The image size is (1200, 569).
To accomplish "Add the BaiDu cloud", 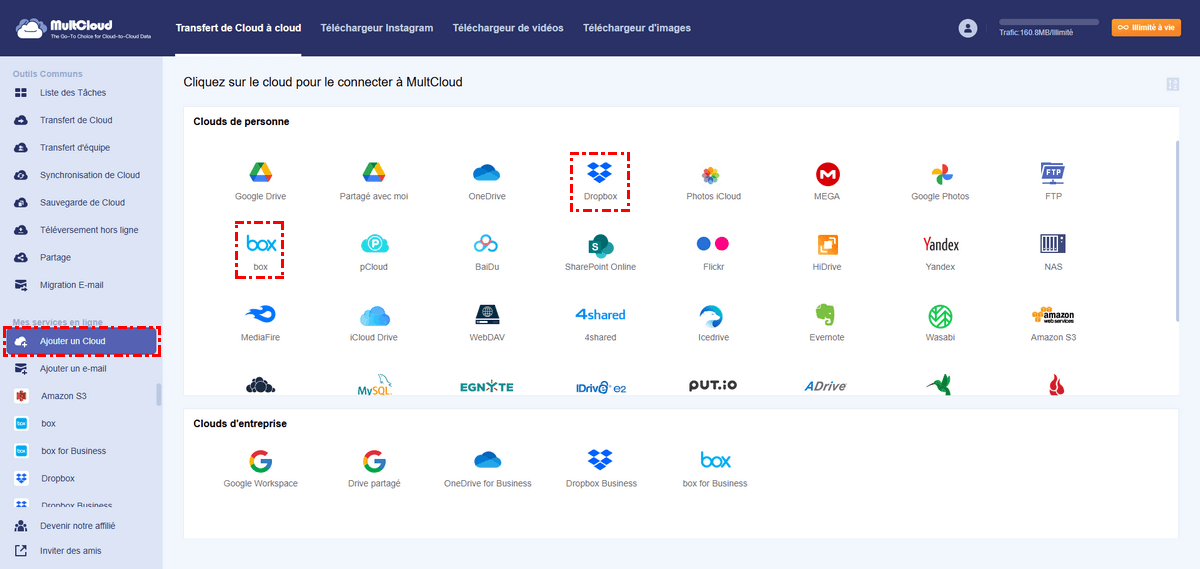I will tap(487, 252).
